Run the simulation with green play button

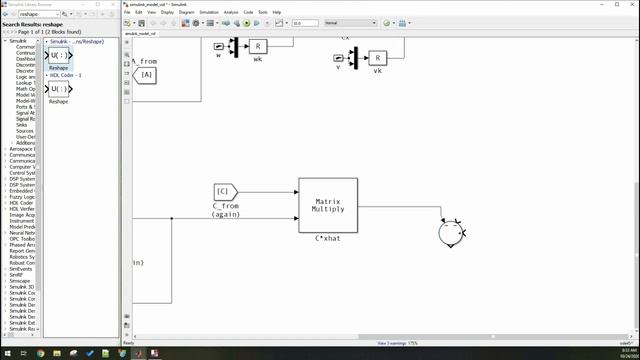click(247, 23)
